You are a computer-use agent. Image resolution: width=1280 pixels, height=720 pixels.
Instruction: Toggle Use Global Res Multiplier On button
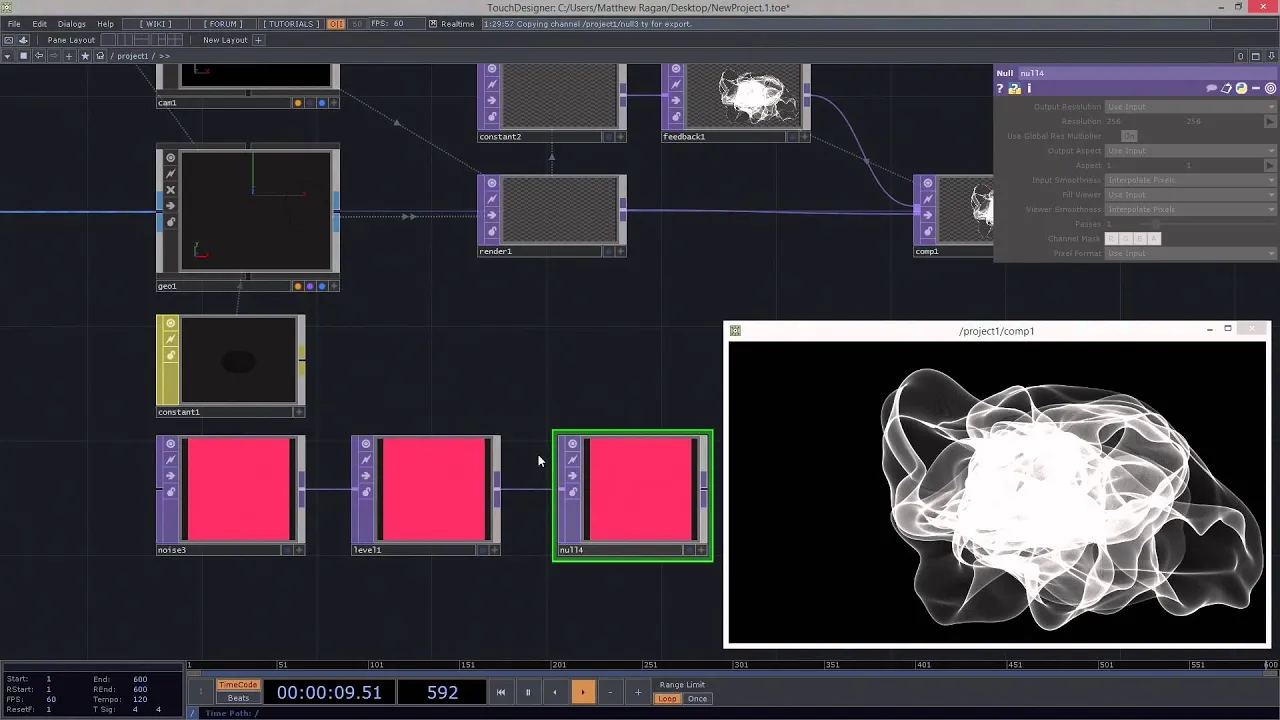tap(1129, 136)
